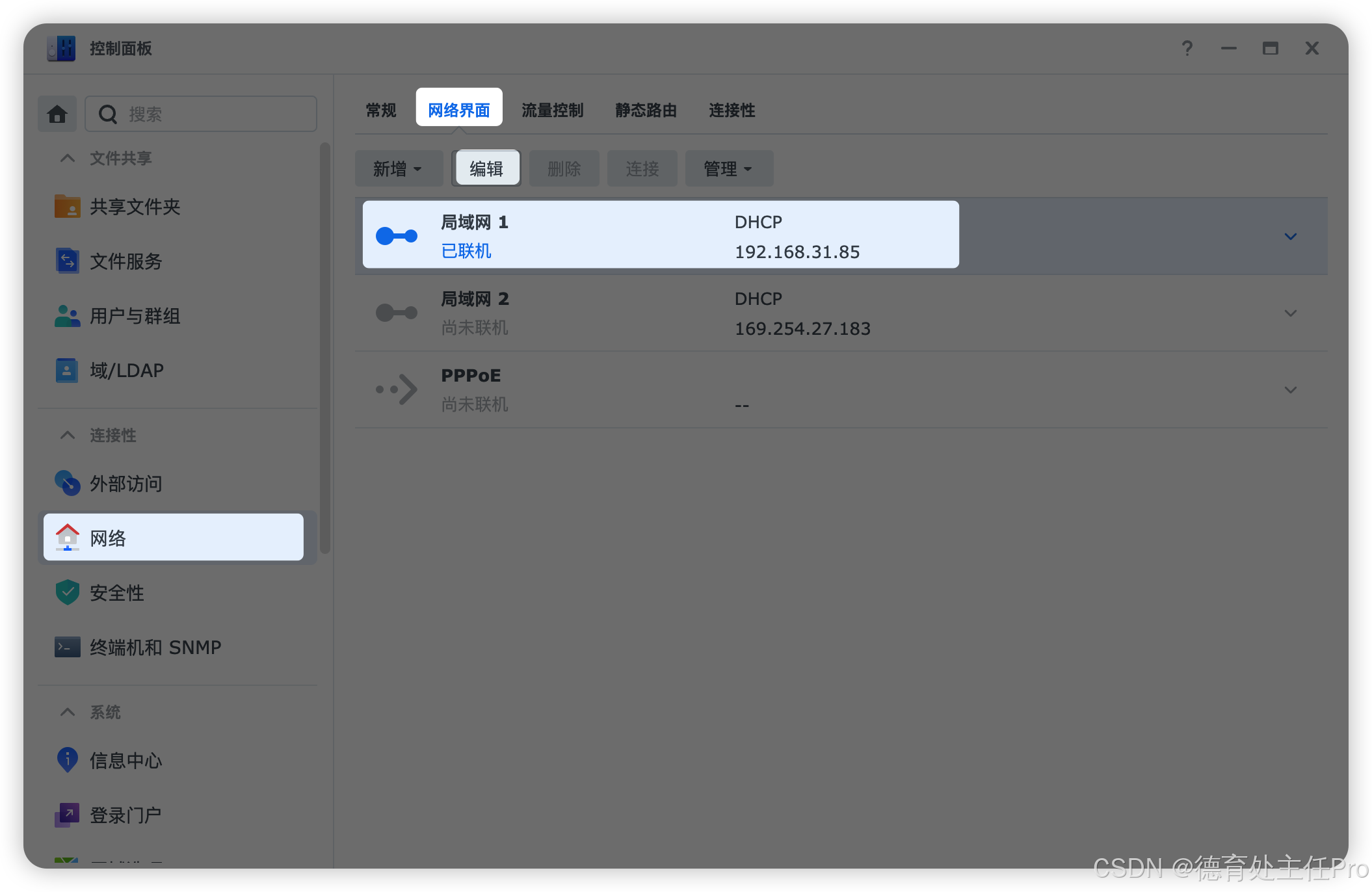Open Shared Folder (共享文件夹) icon
Screen dimensions: 1372x892
[67, 207]
